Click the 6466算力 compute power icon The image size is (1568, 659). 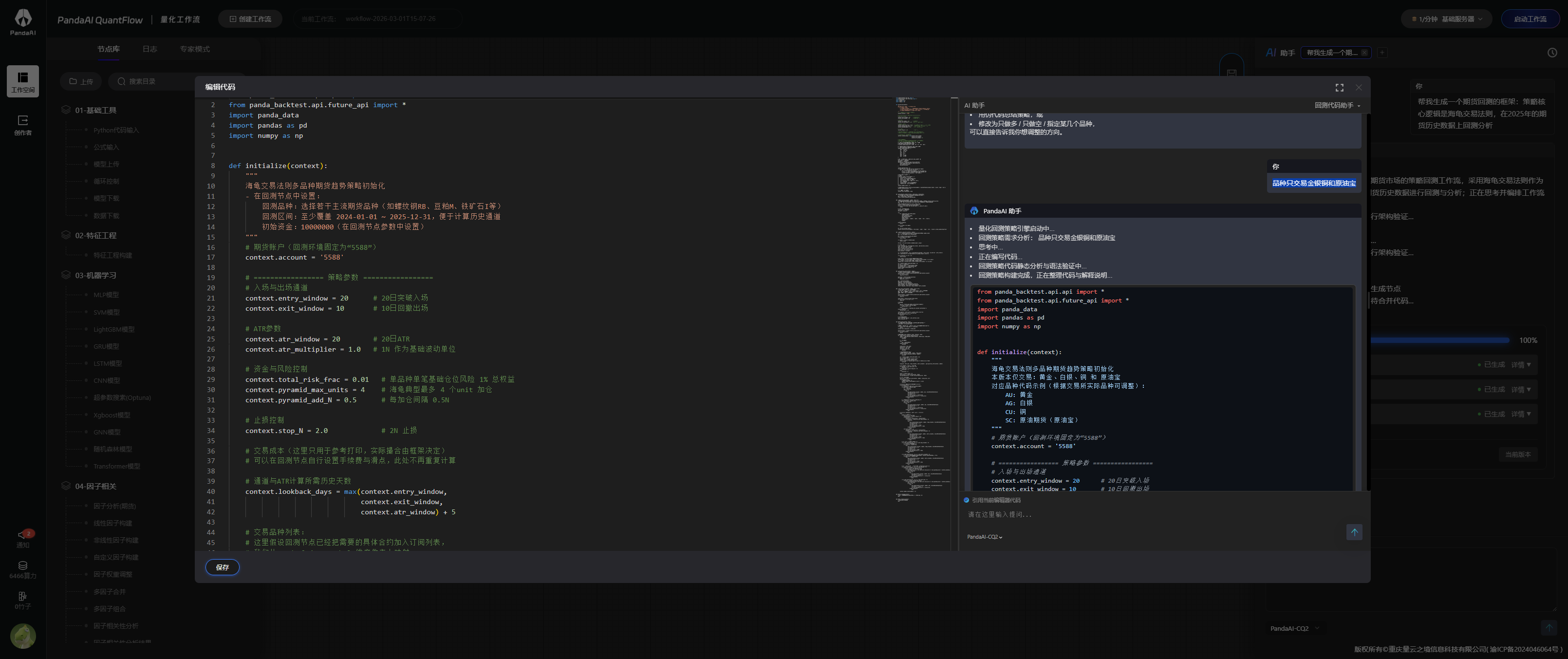(22, 569)
